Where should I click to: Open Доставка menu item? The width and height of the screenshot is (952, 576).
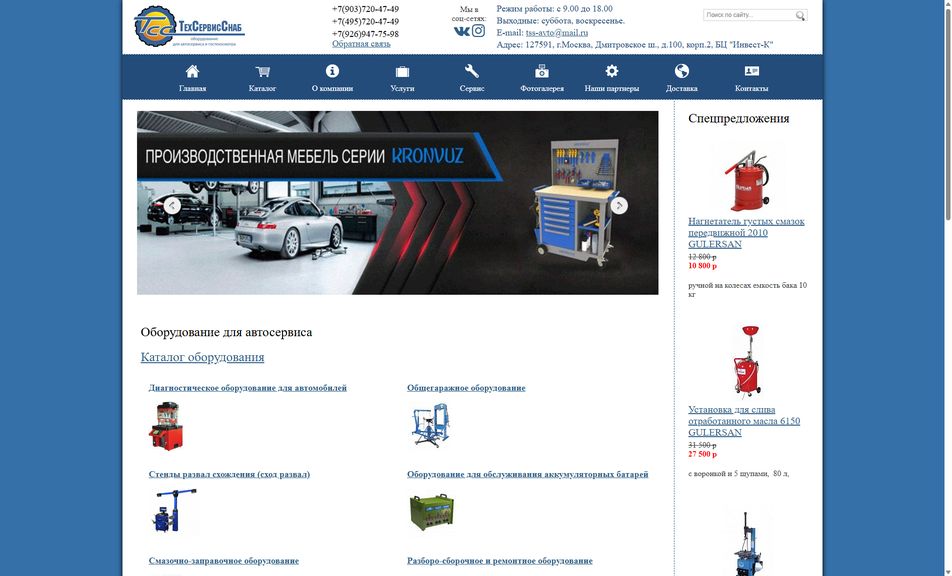point(682,88)
